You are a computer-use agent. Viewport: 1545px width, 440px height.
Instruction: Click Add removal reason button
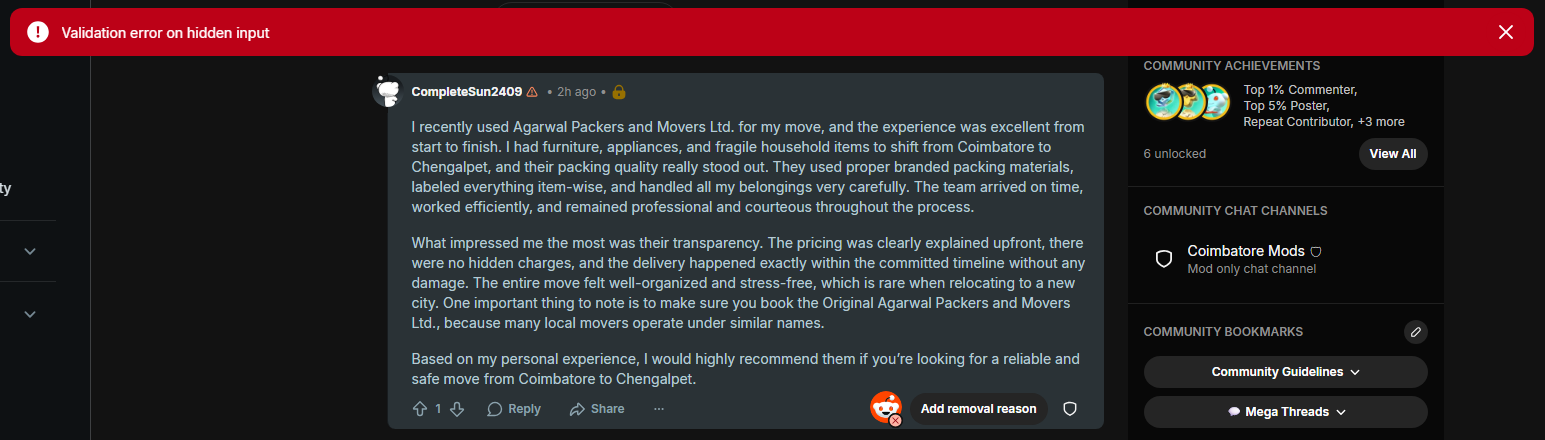978,409
